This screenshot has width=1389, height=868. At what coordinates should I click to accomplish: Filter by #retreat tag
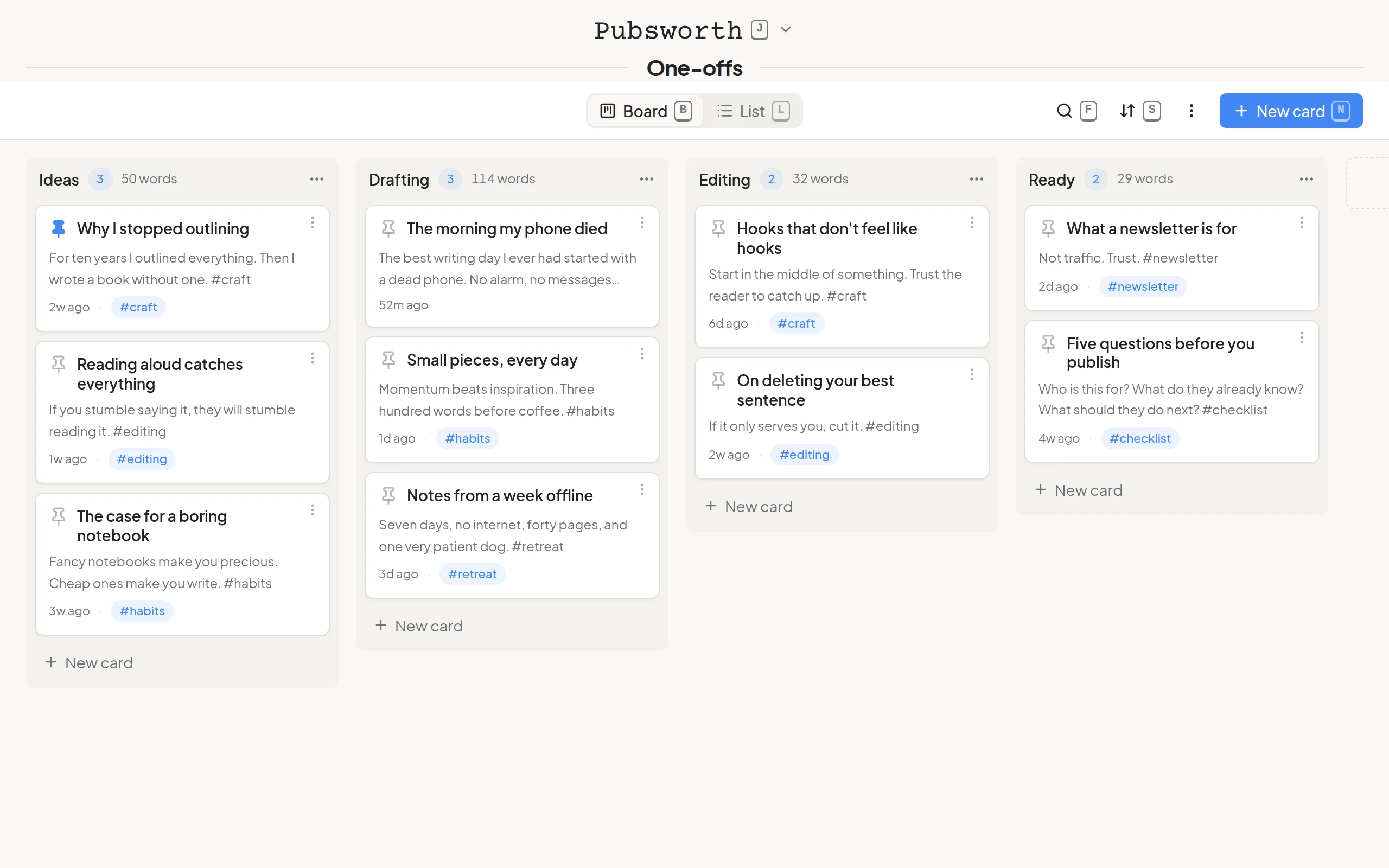473,575
